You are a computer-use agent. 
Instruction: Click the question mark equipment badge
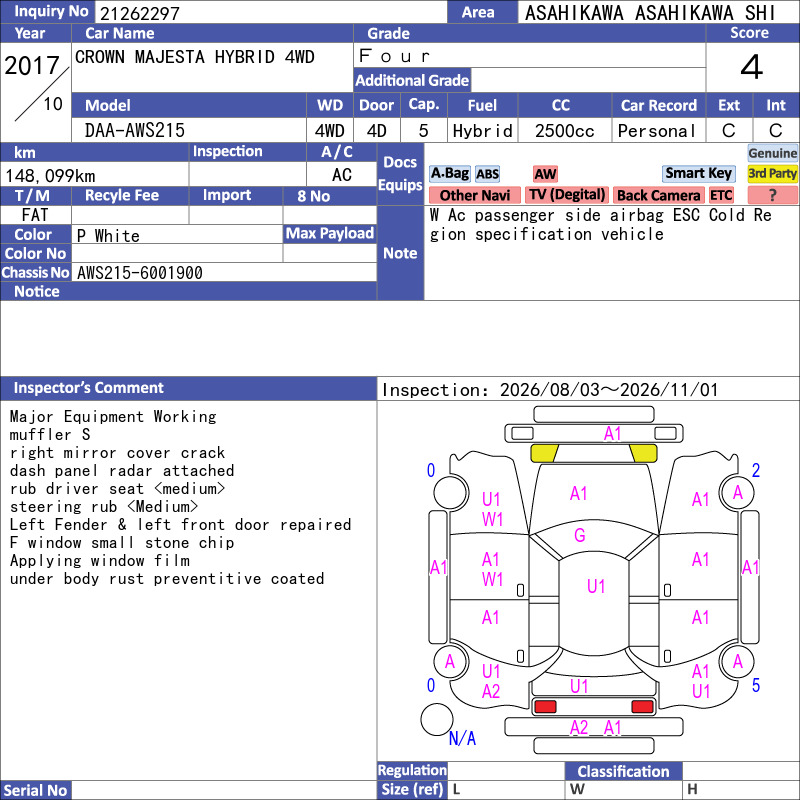click(772, 195)
